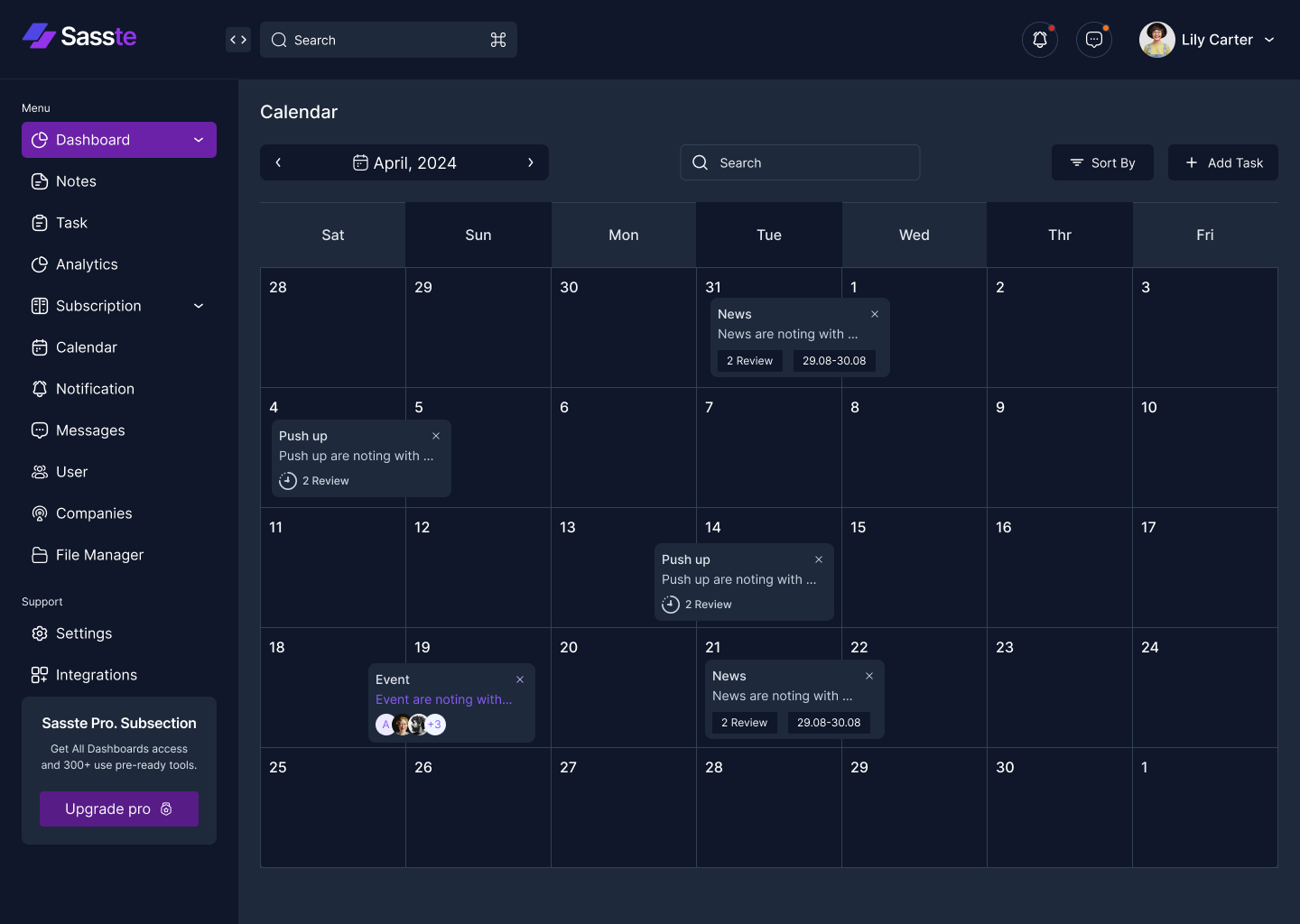
Task: Click 29.08-30.08 tag on day 31 News card
Action: pos(834,361)
